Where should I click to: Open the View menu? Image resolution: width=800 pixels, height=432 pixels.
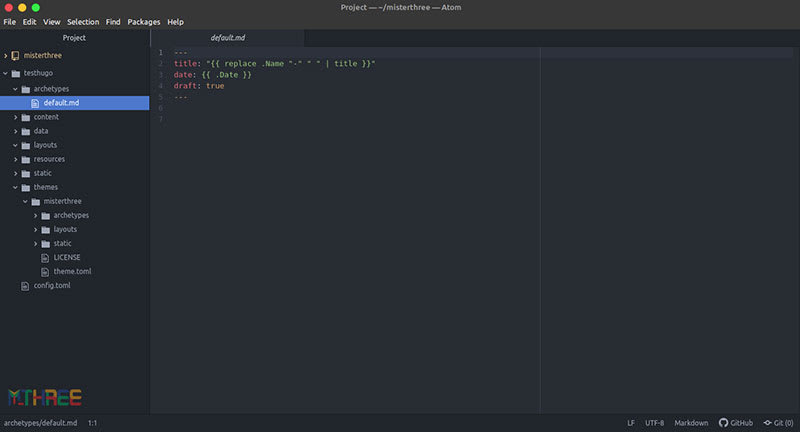(x=52, y=22)
